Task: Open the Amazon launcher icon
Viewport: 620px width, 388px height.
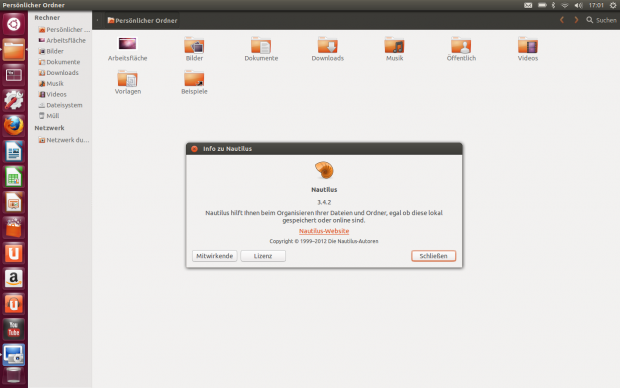Action: coord(14,279)
